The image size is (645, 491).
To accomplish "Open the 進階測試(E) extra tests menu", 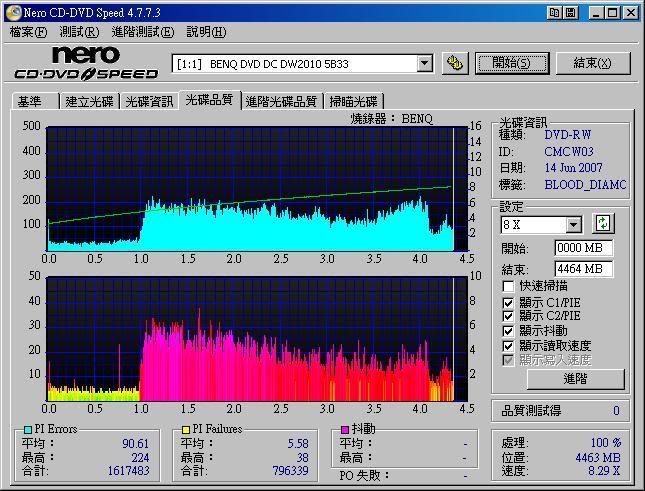I will 143,32.
